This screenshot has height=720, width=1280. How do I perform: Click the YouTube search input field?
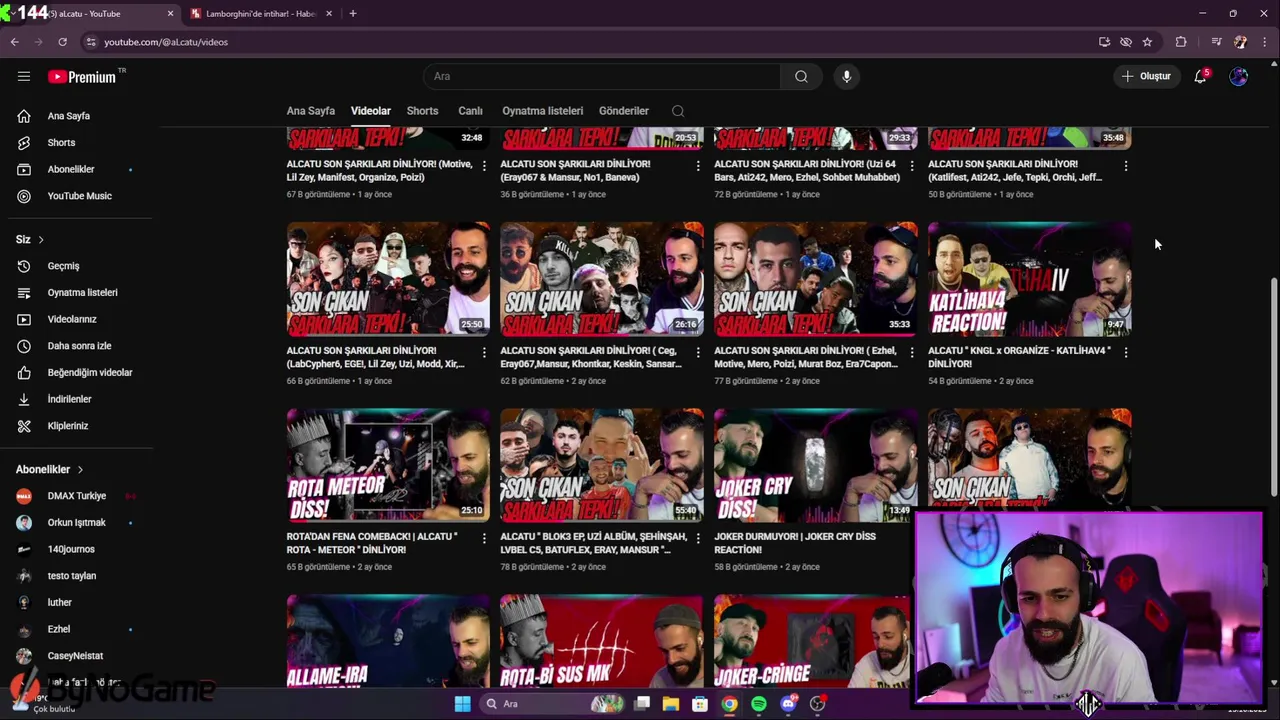tap(602, 76)
